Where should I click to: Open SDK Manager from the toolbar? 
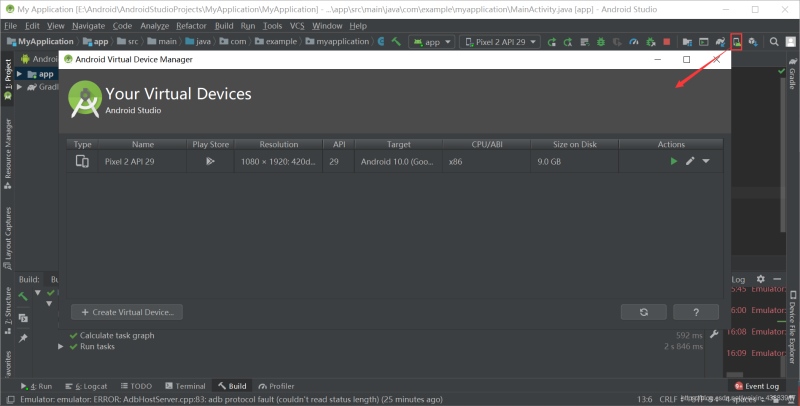point(753,42)
